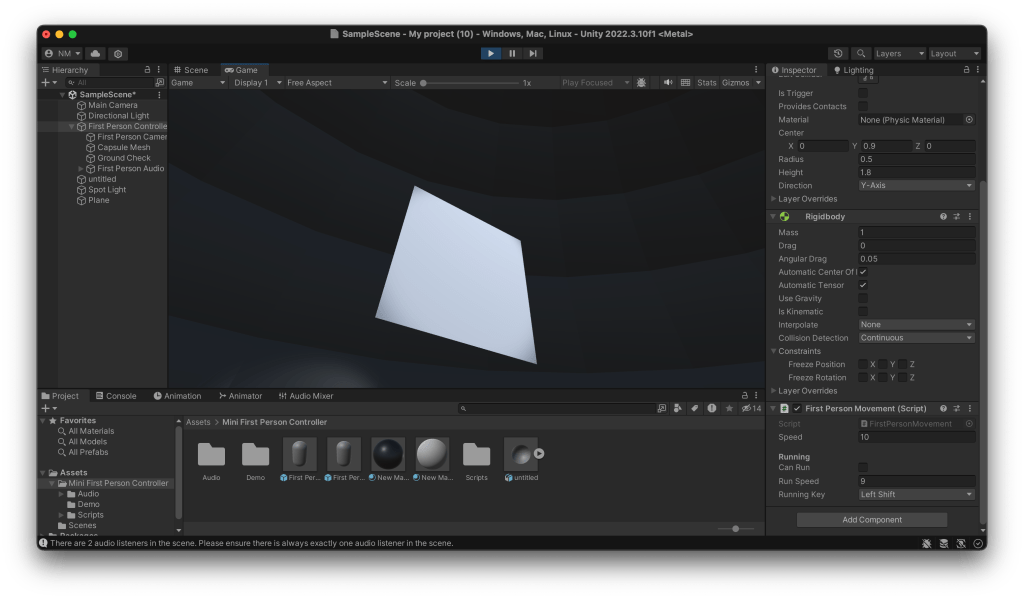Switch to the Scene tab
Viewport: 1024px width, 599px height.
[x=191, y=70]
